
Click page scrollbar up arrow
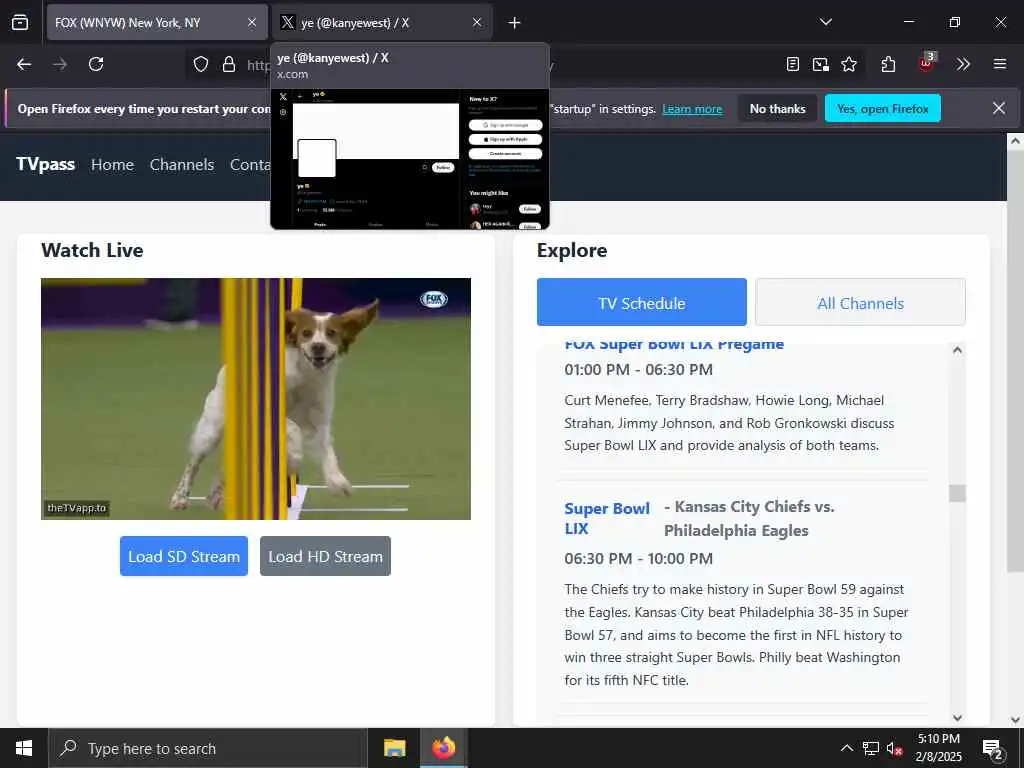[1016, 140]
